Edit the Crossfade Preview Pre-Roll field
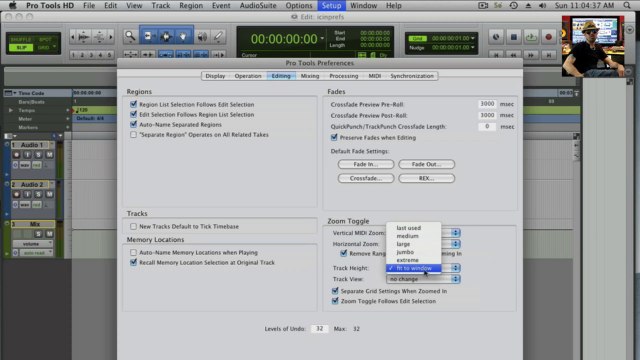Image resolution: width=640 pixels, height=360 pixels. click(x=487, y=104)
